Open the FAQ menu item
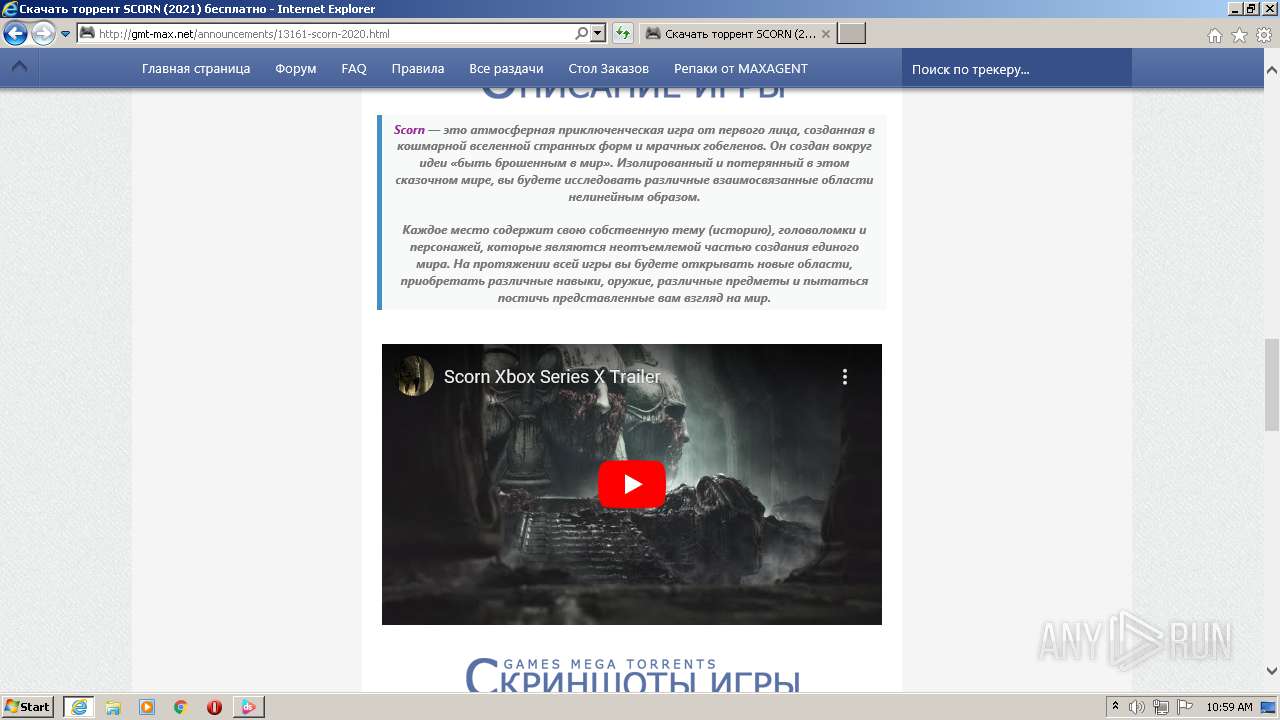Viewport: 1280px width, 720px height. [x=354, y=69]
